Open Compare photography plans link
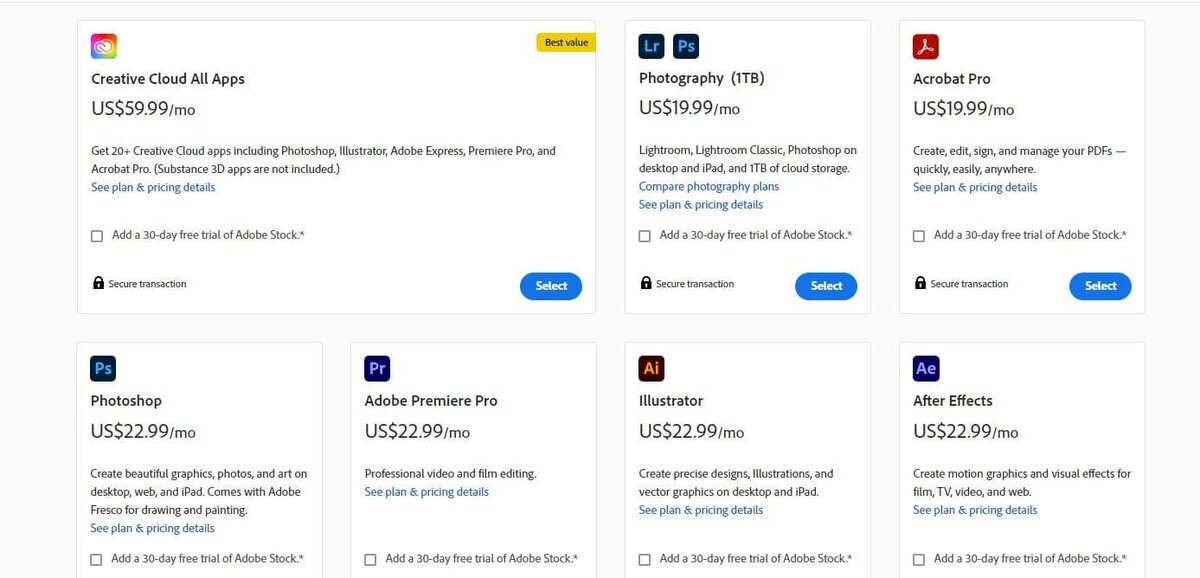Image resolution: width=1200 pixels, height=578 pixels. pos(708,187)
